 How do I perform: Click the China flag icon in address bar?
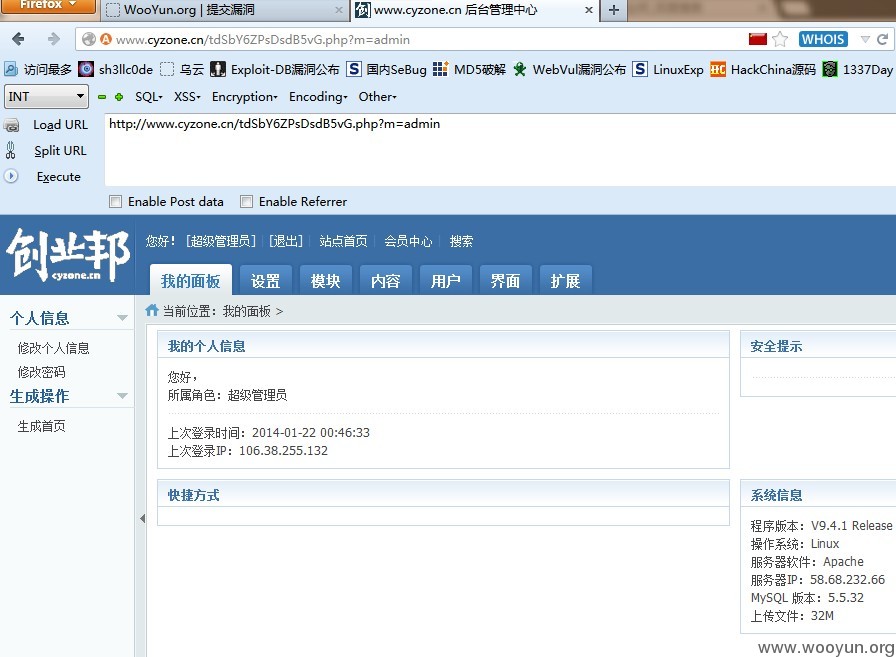[758, 39]
